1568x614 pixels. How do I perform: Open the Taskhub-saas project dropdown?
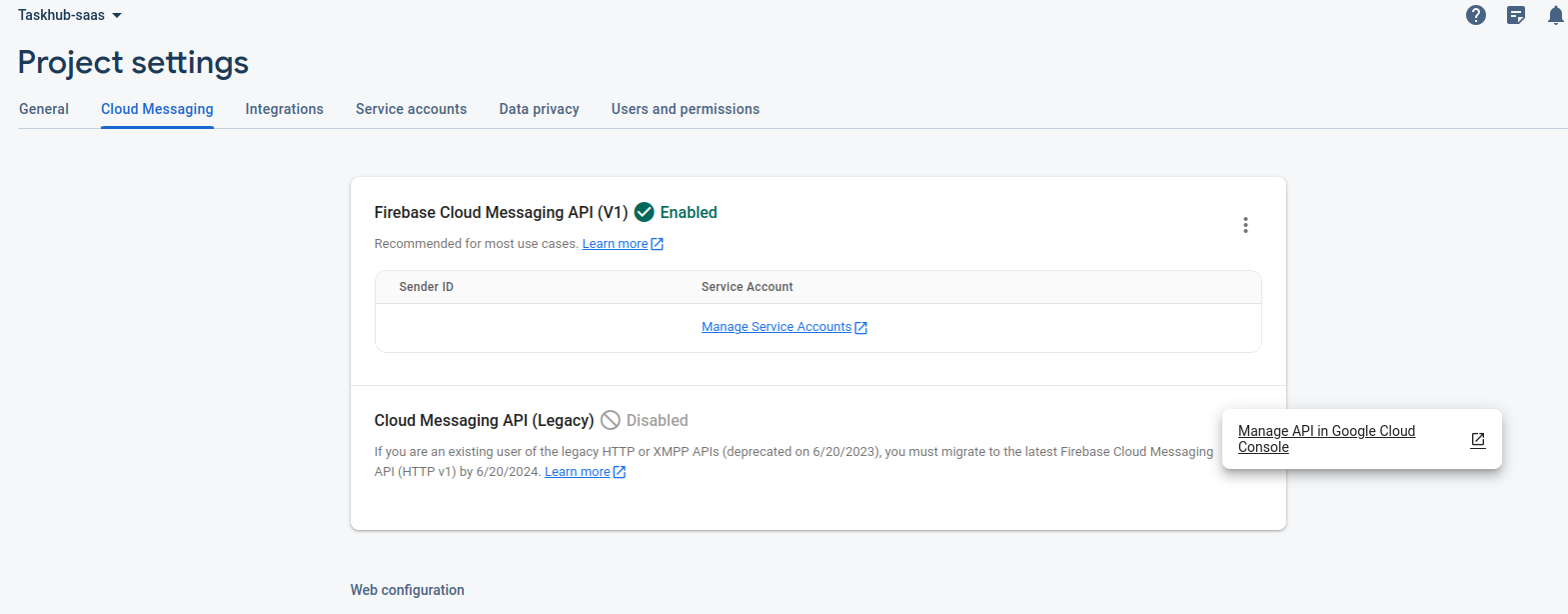(x=70, y=15)
